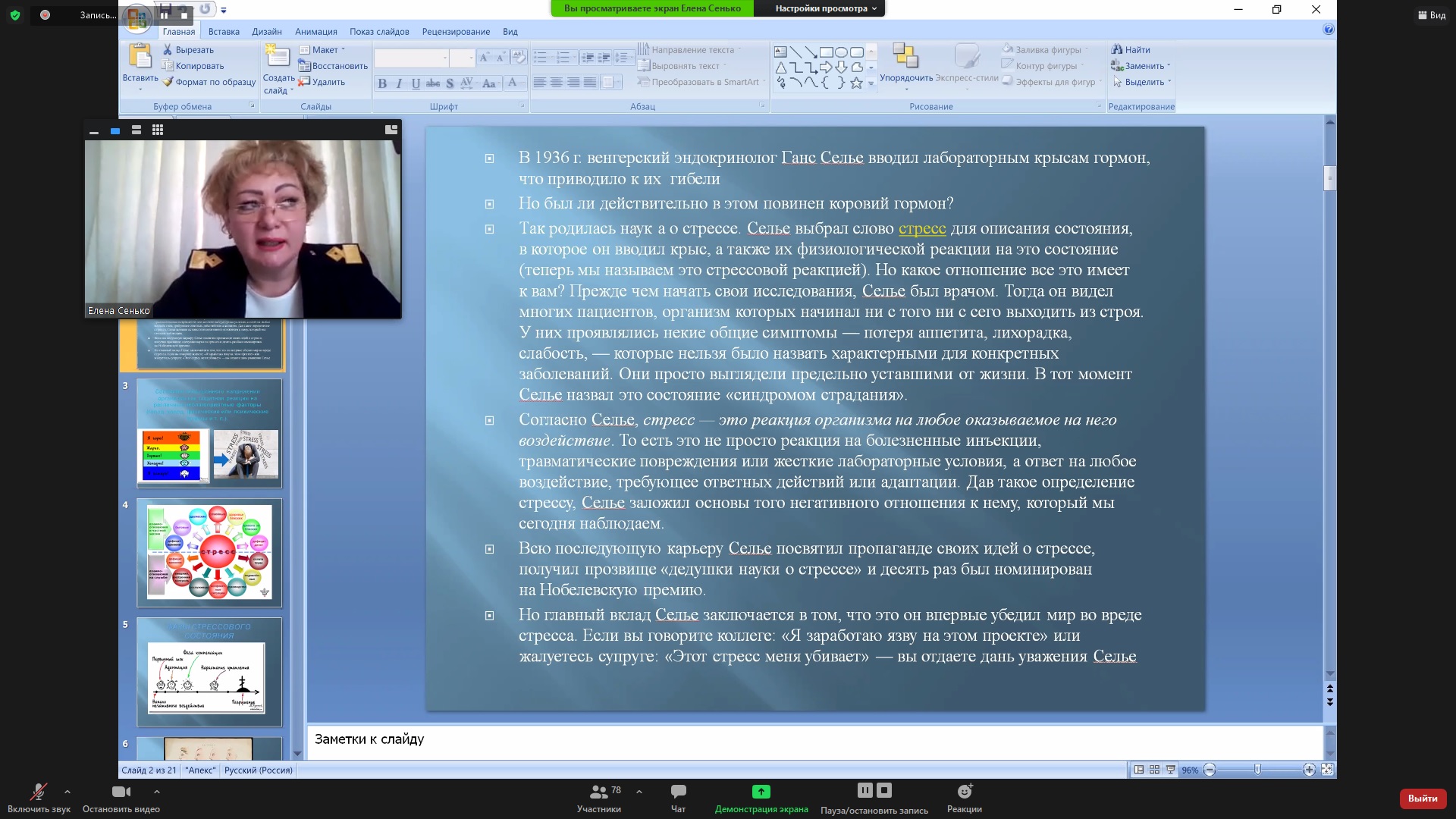
Task: Open the Вставка ribbon tab
Action: click(224, 32)
